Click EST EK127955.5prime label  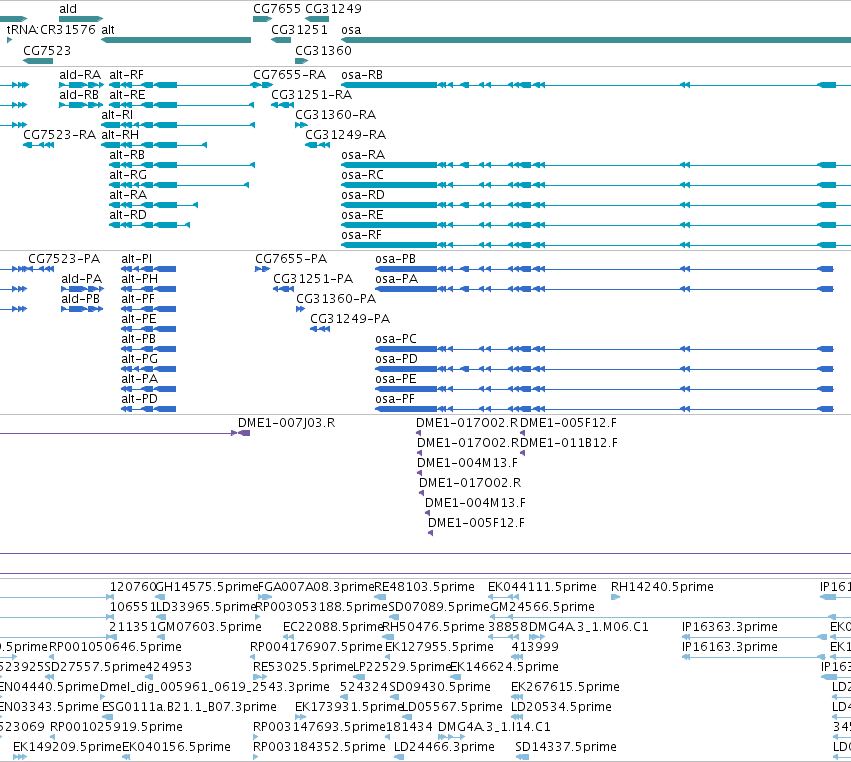(439, 646)
